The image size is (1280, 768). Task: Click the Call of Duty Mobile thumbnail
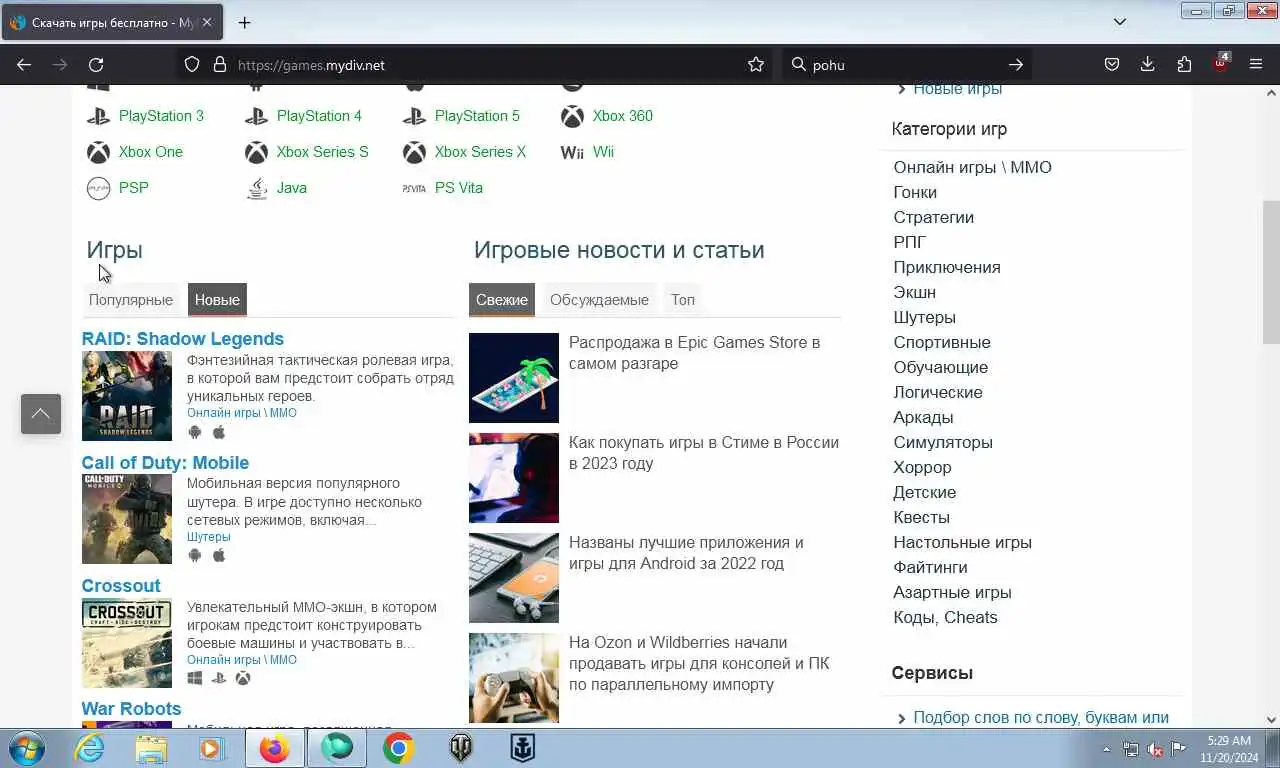pos(127,519)
